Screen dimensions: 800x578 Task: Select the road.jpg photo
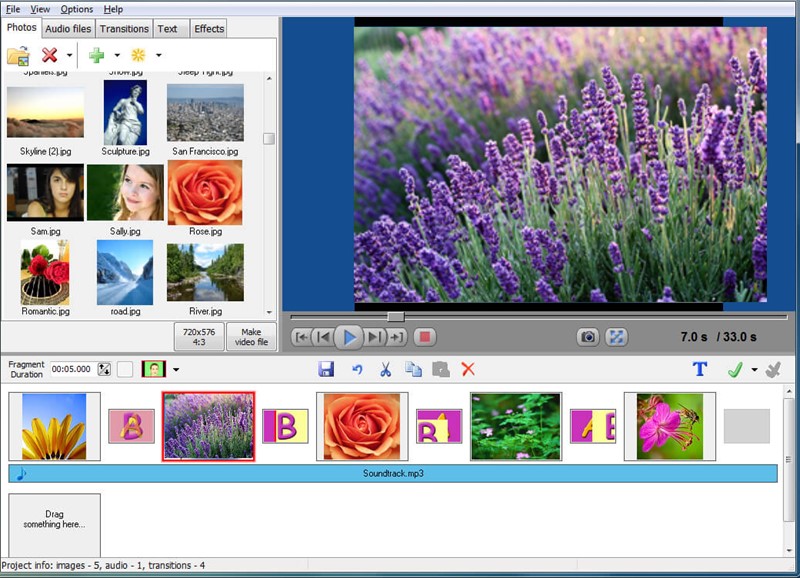[x=125, y=272]
